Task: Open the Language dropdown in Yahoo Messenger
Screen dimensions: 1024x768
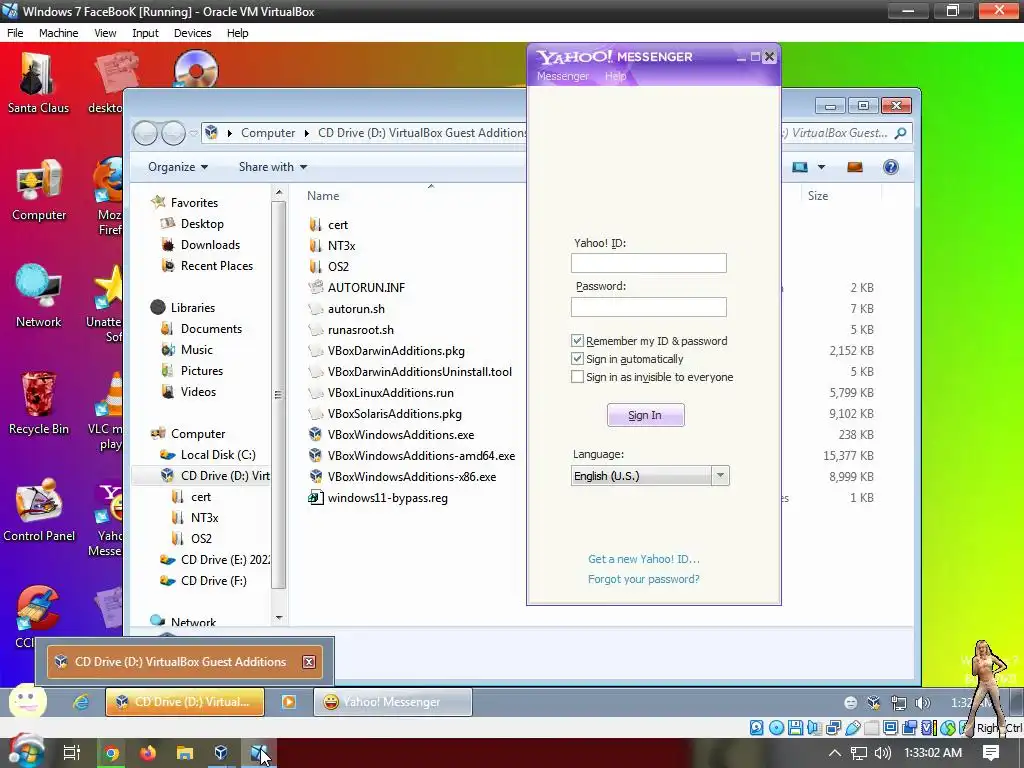Action: 720,475
